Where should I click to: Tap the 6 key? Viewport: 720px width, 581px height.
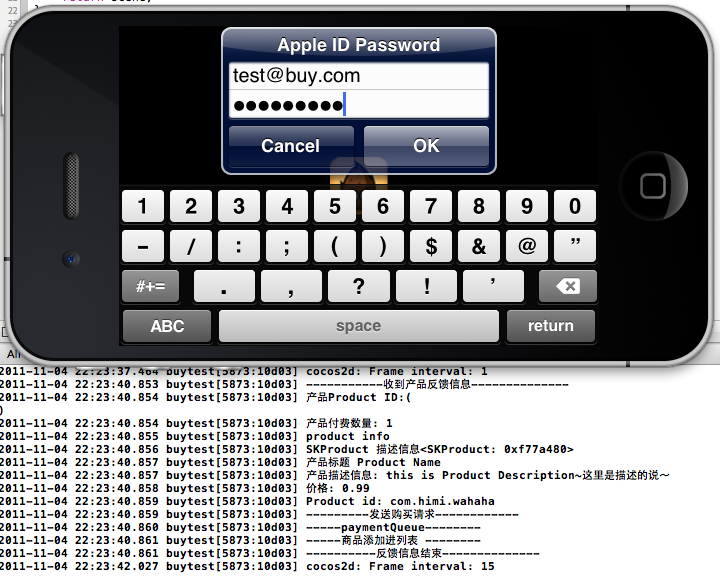tap(383, 206)
